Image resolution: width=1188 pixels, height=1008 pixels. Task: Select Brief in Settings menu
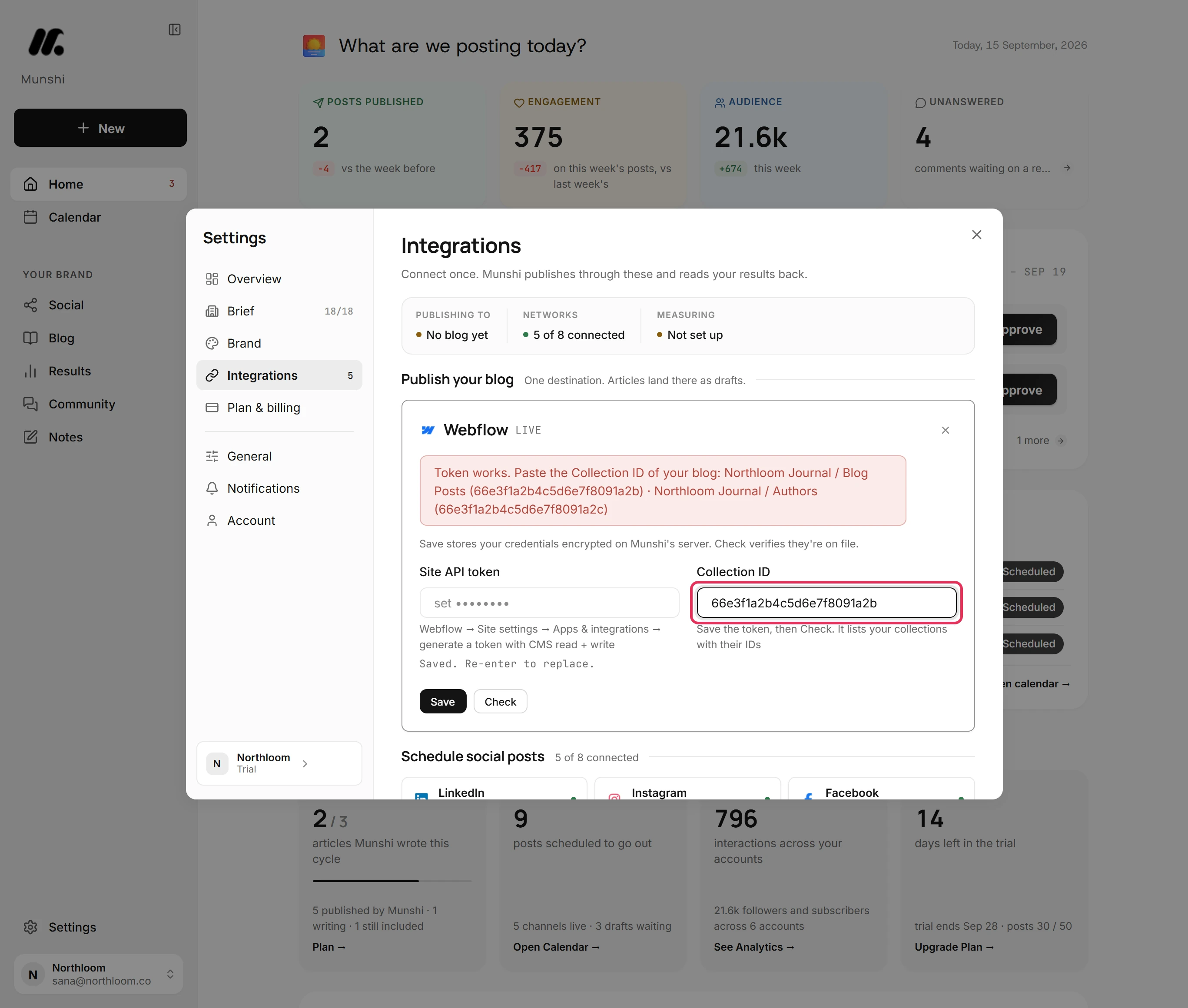click(x=279, y=311)
